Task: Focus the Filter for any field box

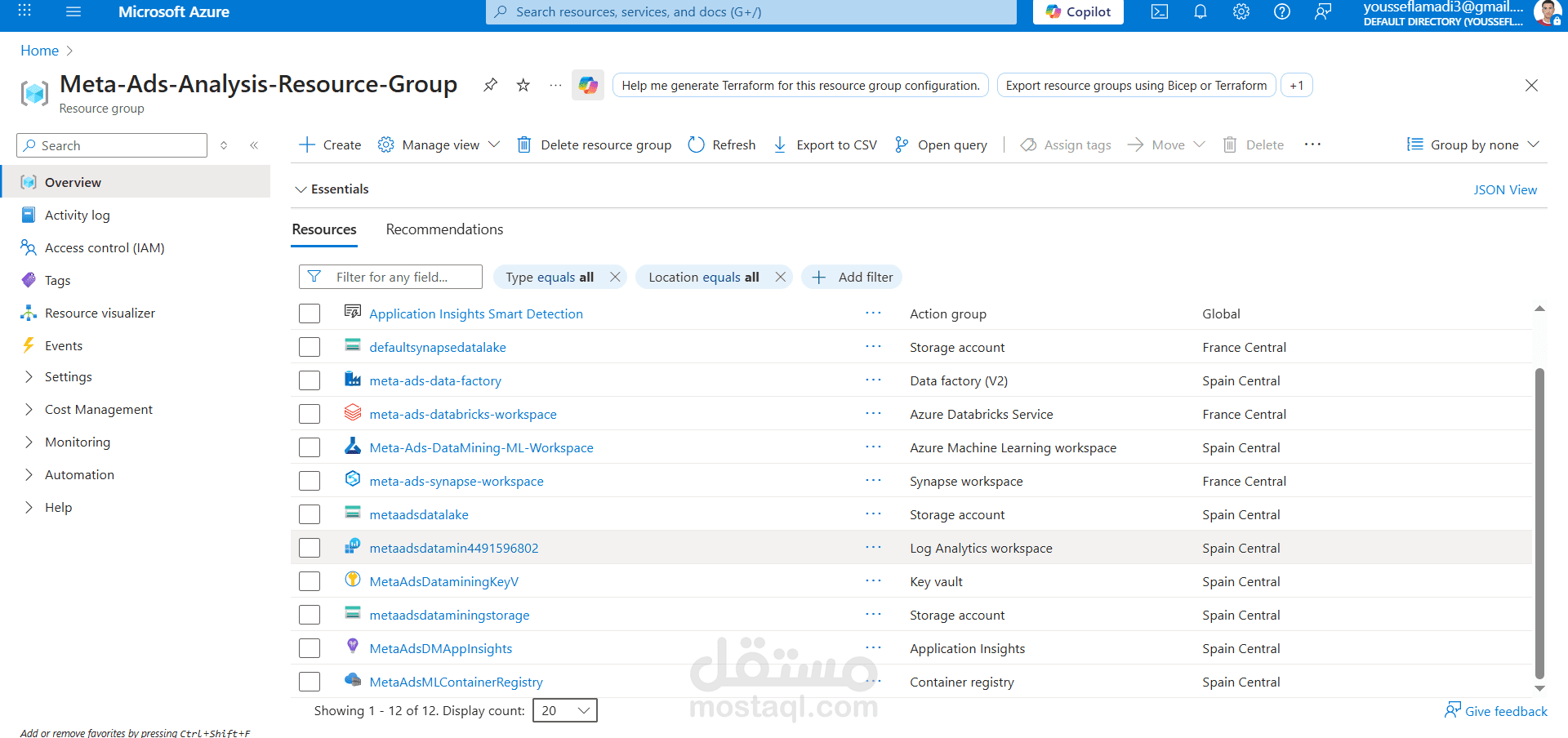Action: click(390, 277)
